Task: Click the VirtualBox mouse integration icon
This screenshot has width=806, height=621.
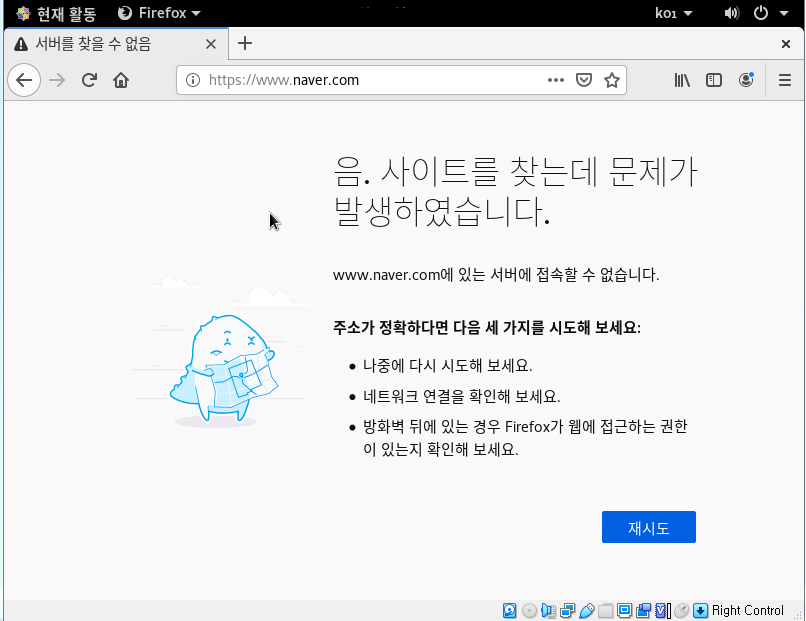Action: point(681,610)
